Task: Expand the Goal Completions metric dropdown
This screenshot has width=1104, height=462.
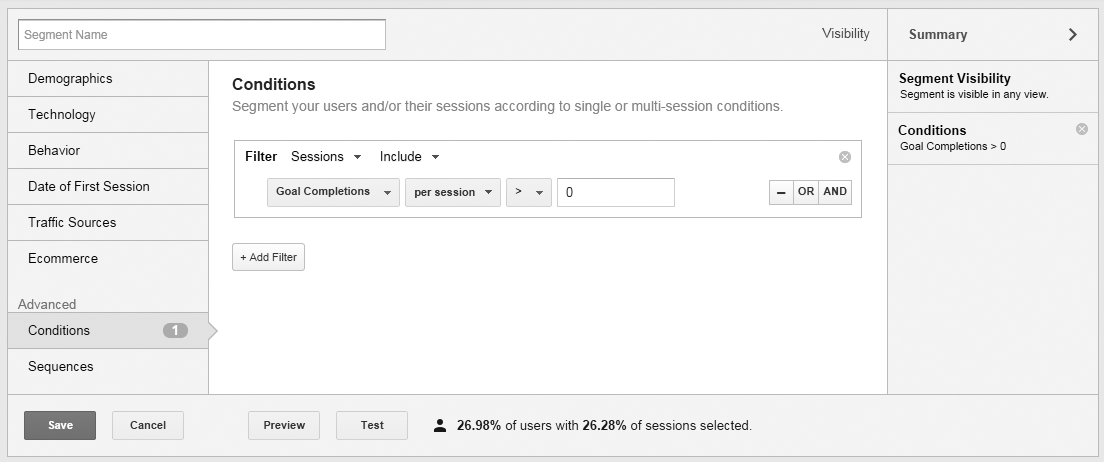Action: pyautogui.click(x=333, y=192)
